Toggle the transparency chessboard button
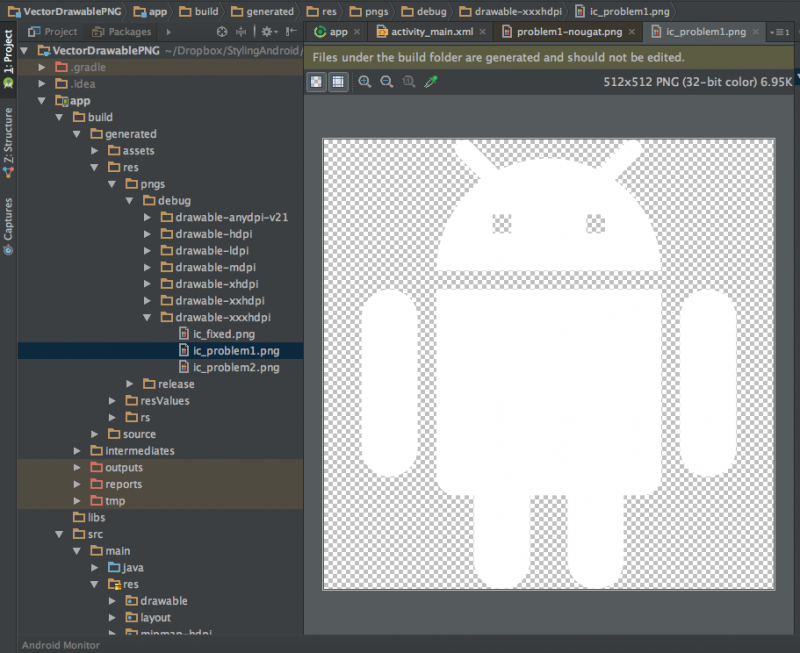 point(316,82)
